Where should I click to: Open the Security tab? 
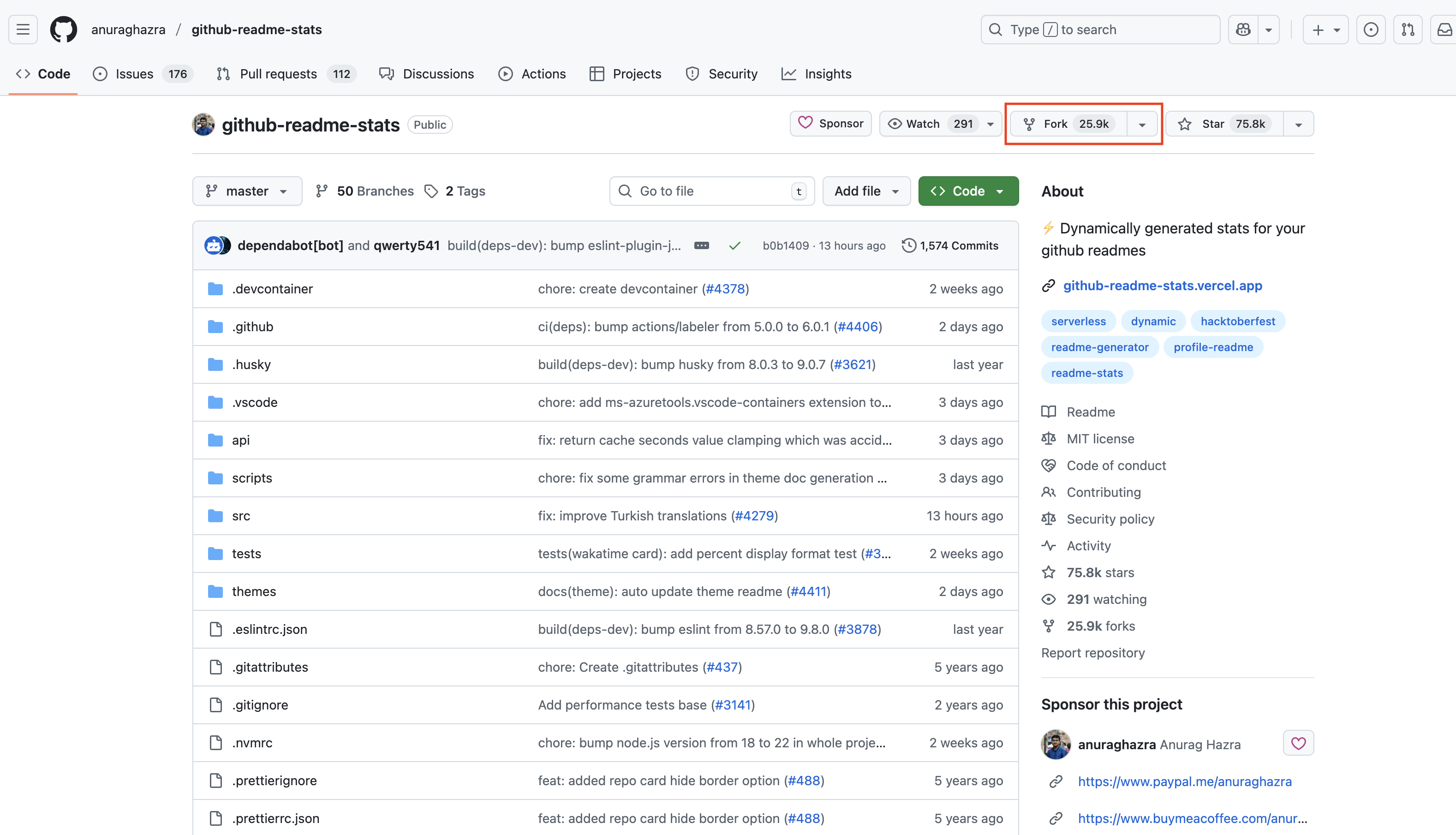(722, 74)
